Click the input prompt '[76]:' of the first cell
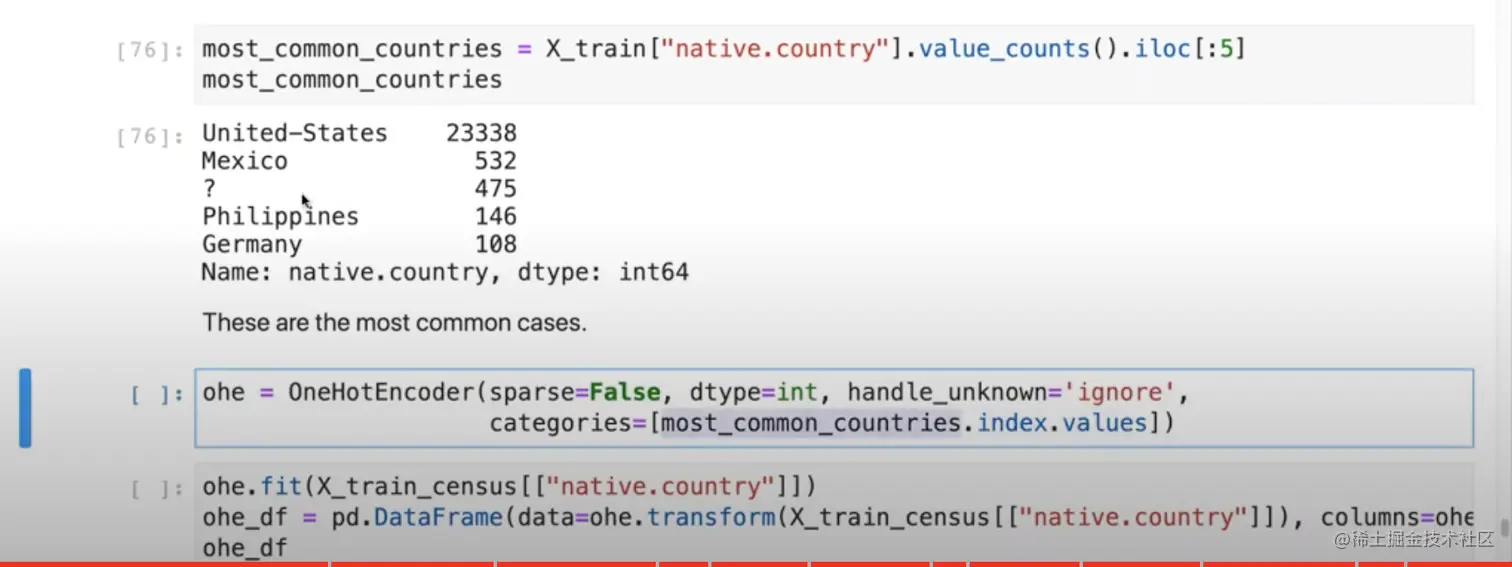Viewport: 1512px width, 567px height. 150,50
